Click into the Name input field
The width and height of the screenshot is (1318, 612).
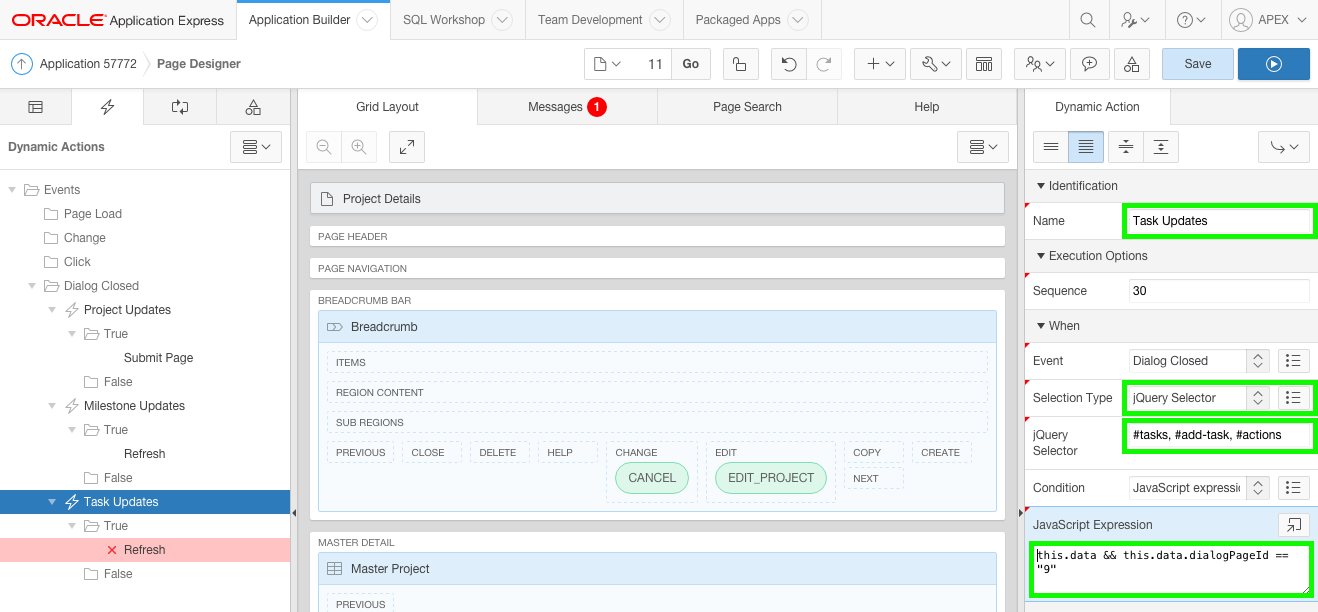[1218, 221]
